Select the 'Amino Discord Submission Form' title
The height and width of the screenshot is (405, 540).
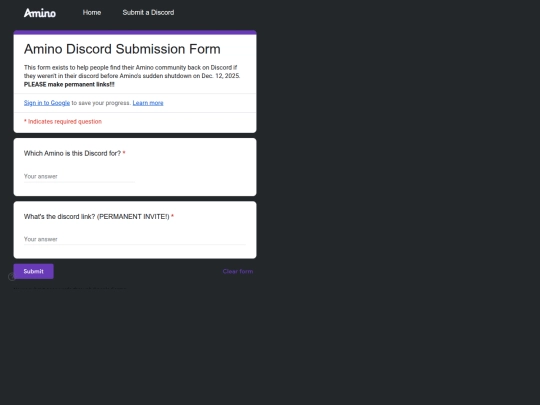tap(122, 49)
